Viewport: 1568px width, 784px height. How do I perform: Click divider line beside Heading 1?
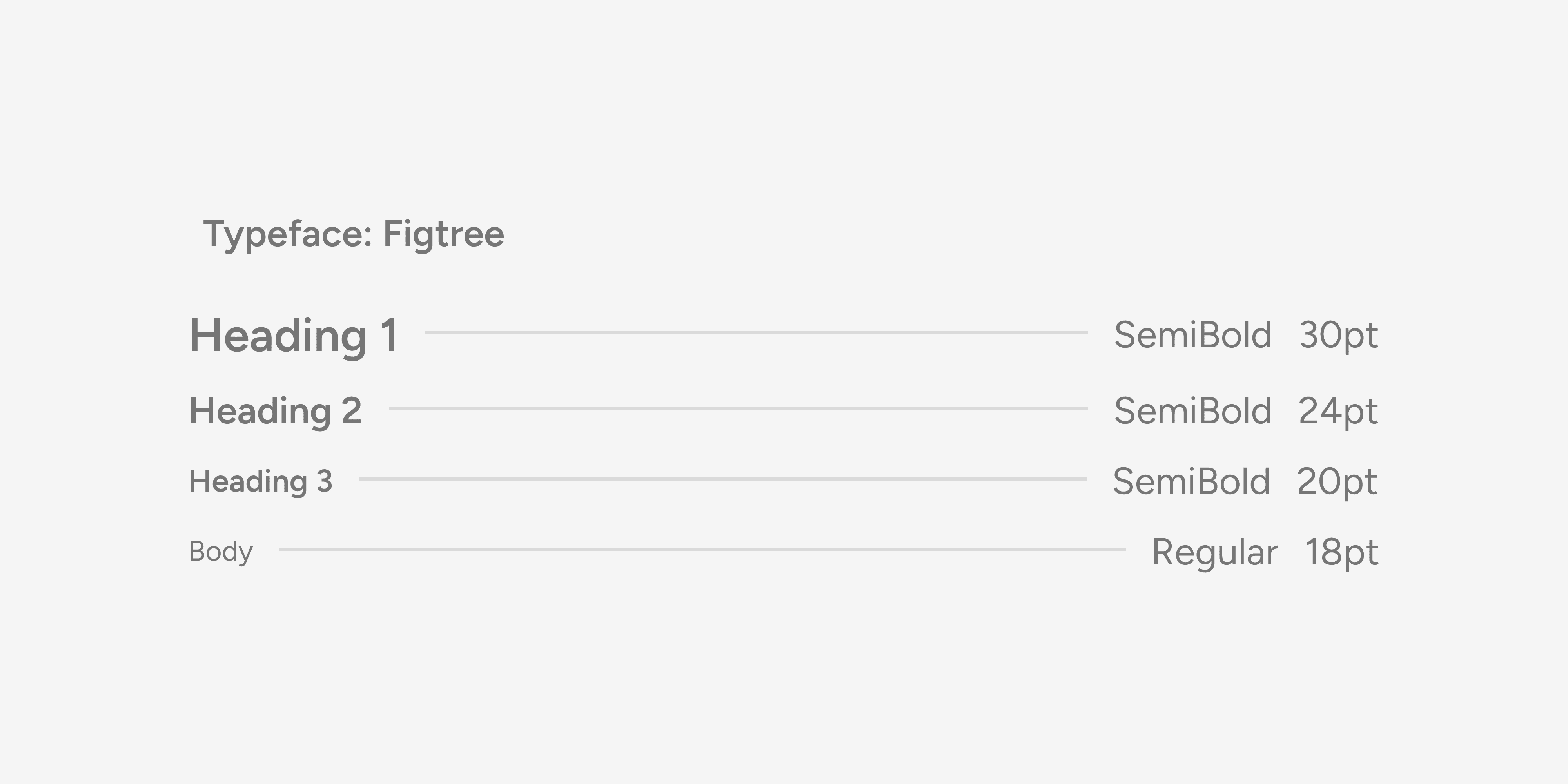pyautogui.click(x=757, y=332)
